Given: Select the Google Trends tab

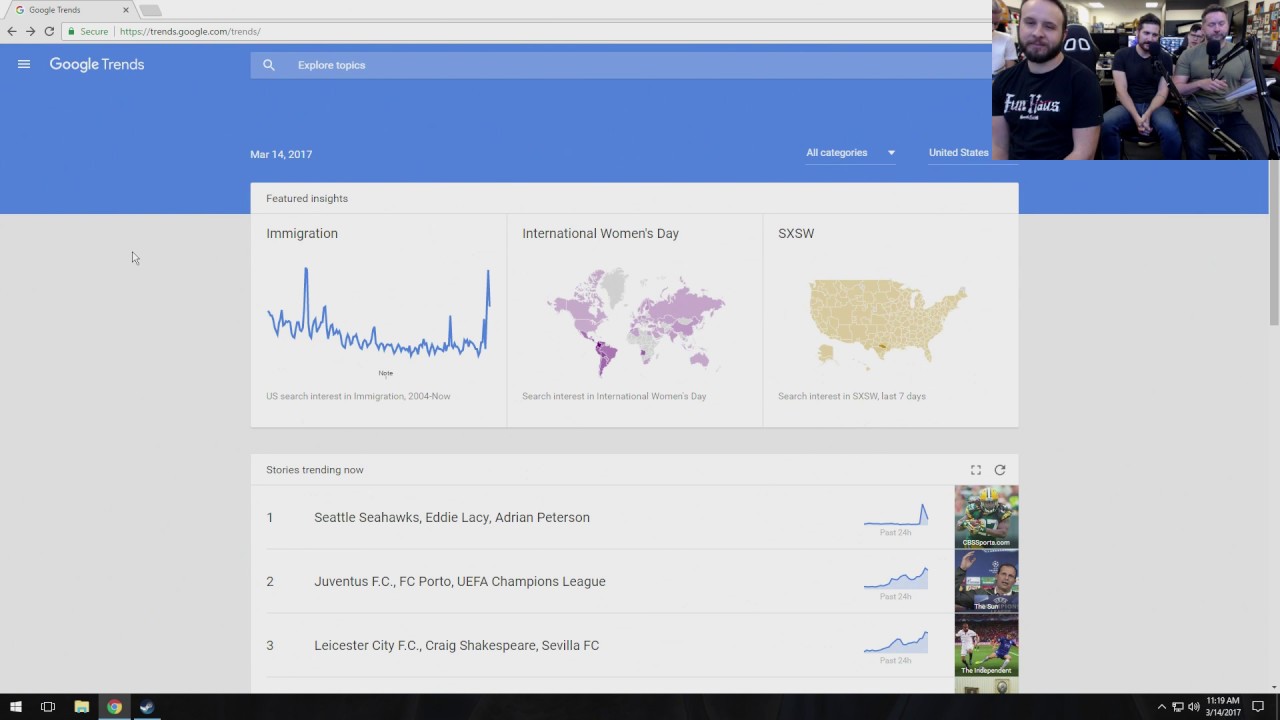Looking at the screenshot, I should point(68,10).
